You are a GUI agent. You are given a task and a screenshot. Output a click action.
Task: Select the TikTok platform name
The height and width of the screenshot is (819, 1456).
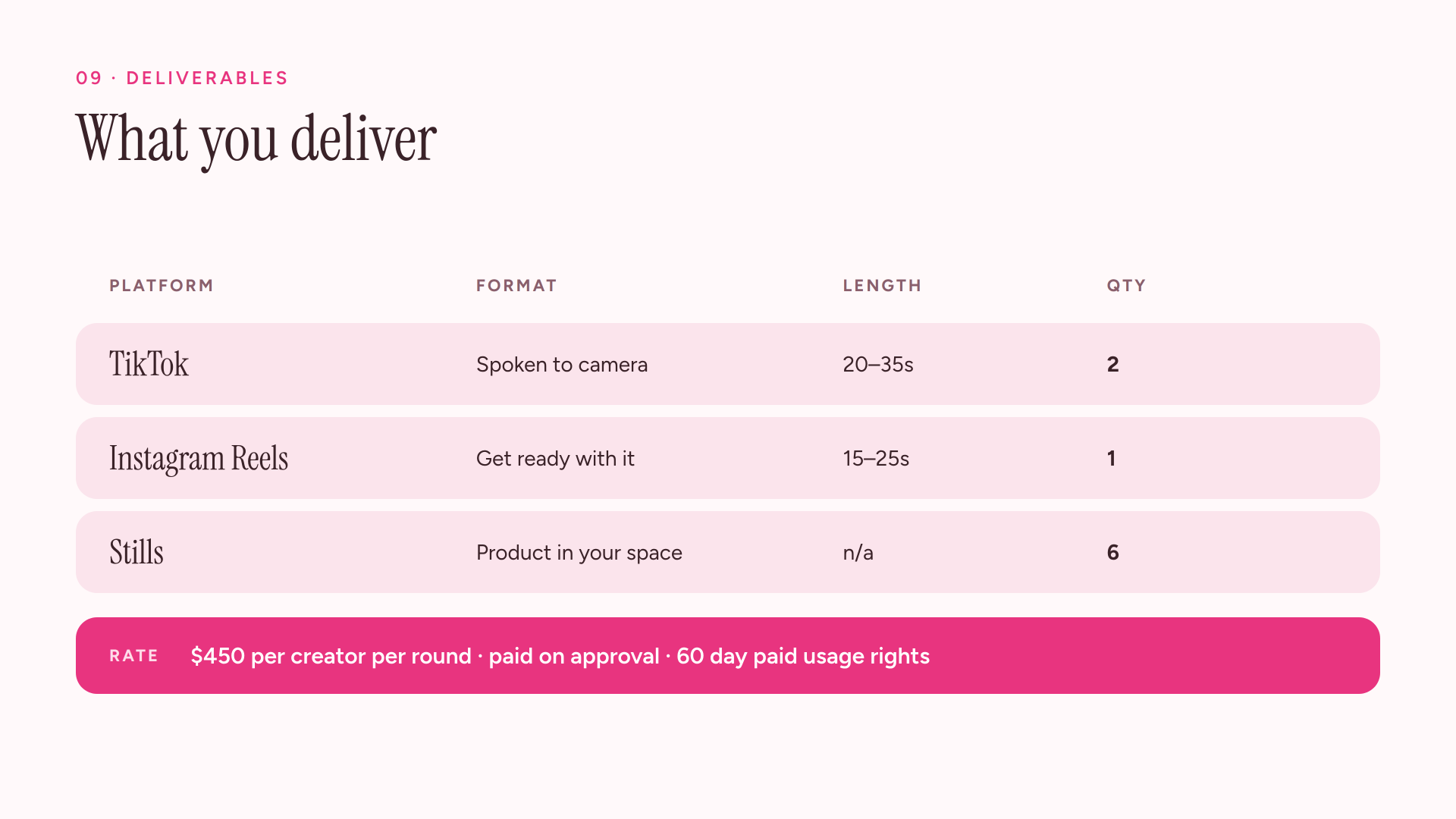(149, 364)
